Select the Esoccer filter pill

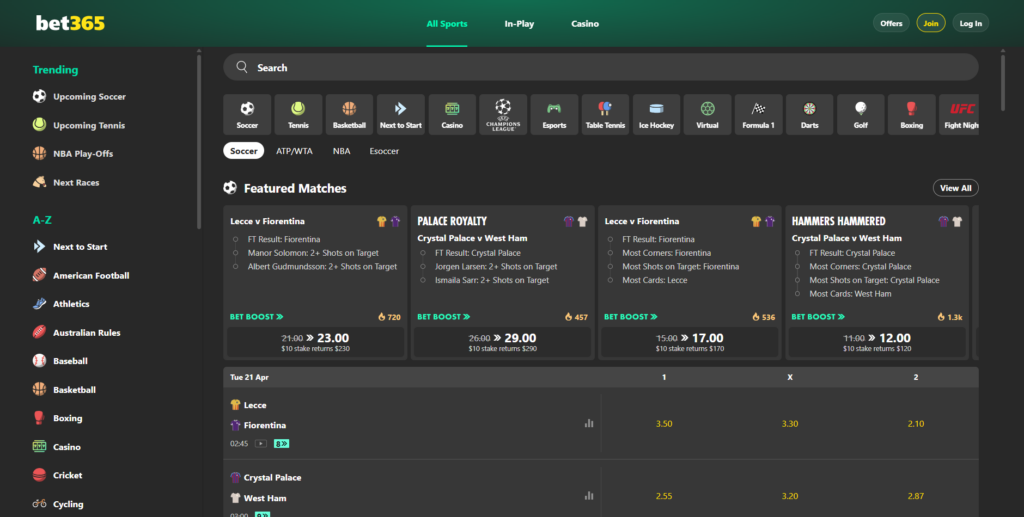tap(384, 151)
